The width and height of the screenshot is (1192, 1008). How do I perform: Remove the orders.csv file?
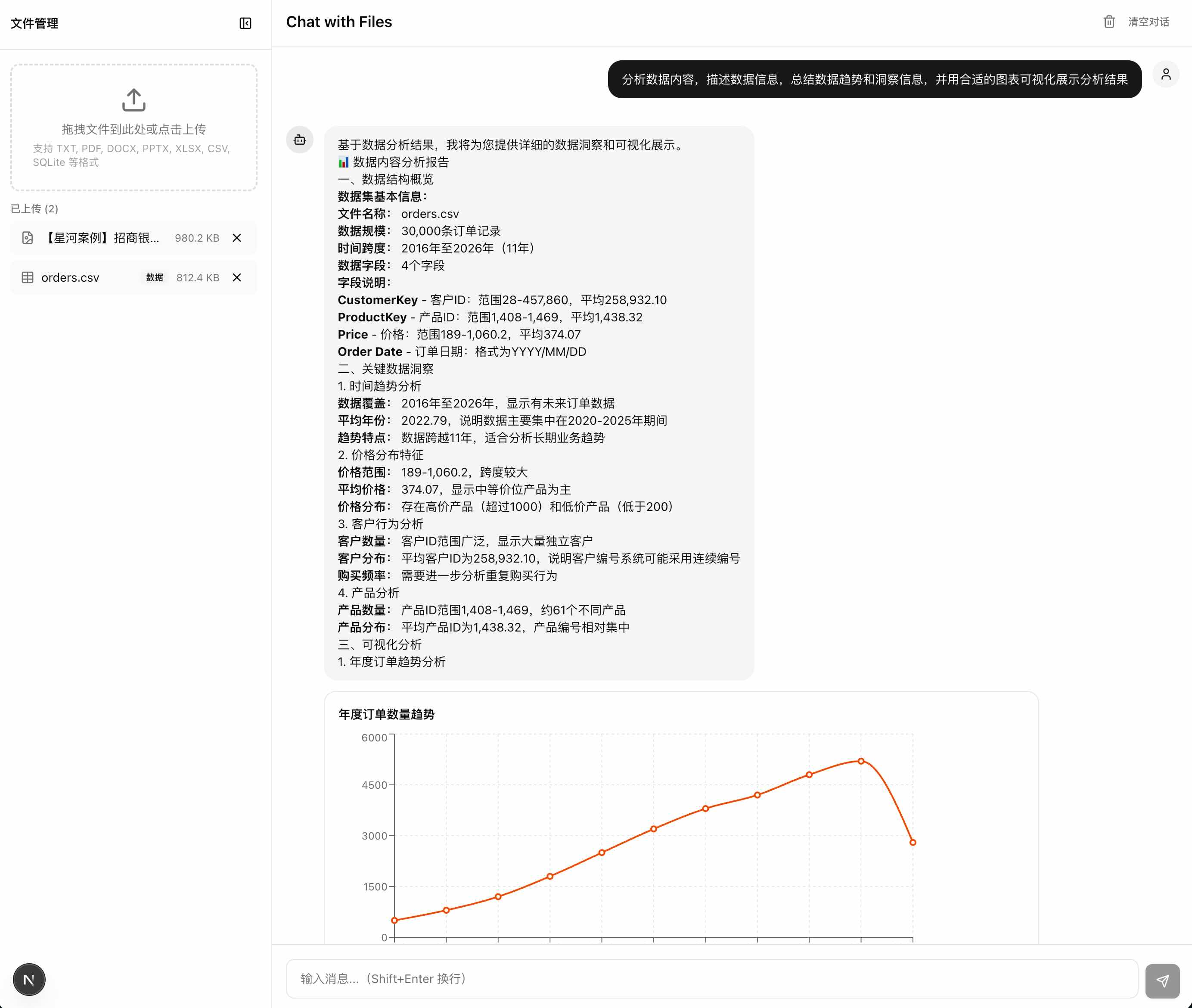(x=237, y=278)
